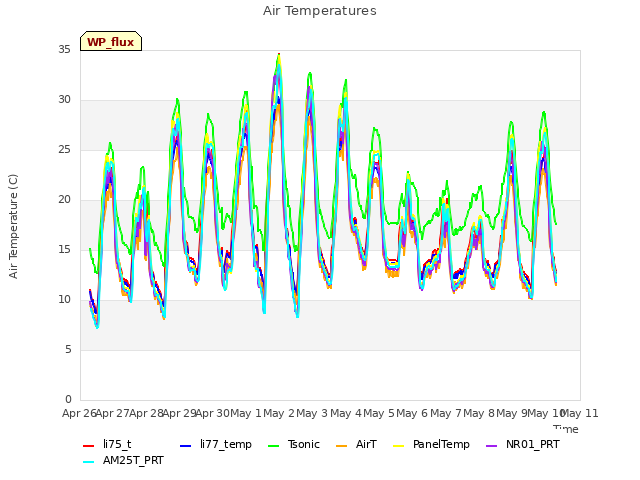
Task: Click the May 4 x-axis label
Action: [346, 413]
